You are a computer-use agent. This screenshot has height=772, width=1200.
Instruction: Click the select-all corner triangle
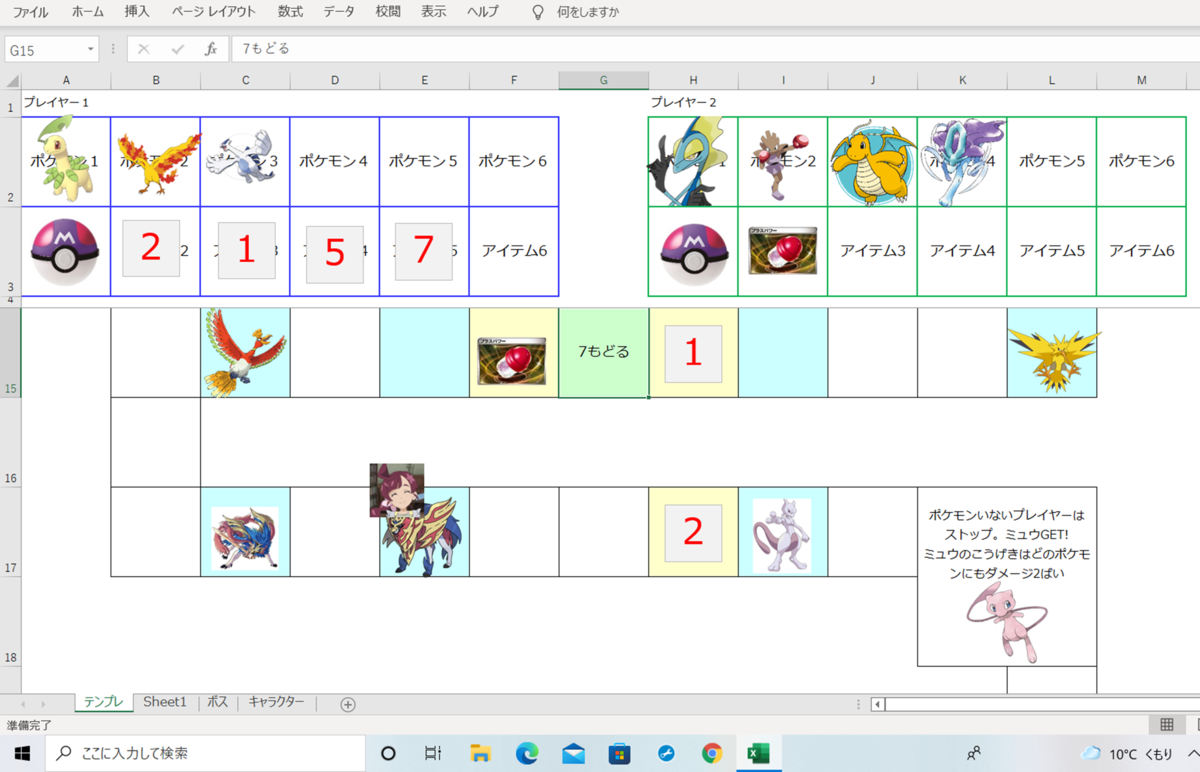pos(11,80)
